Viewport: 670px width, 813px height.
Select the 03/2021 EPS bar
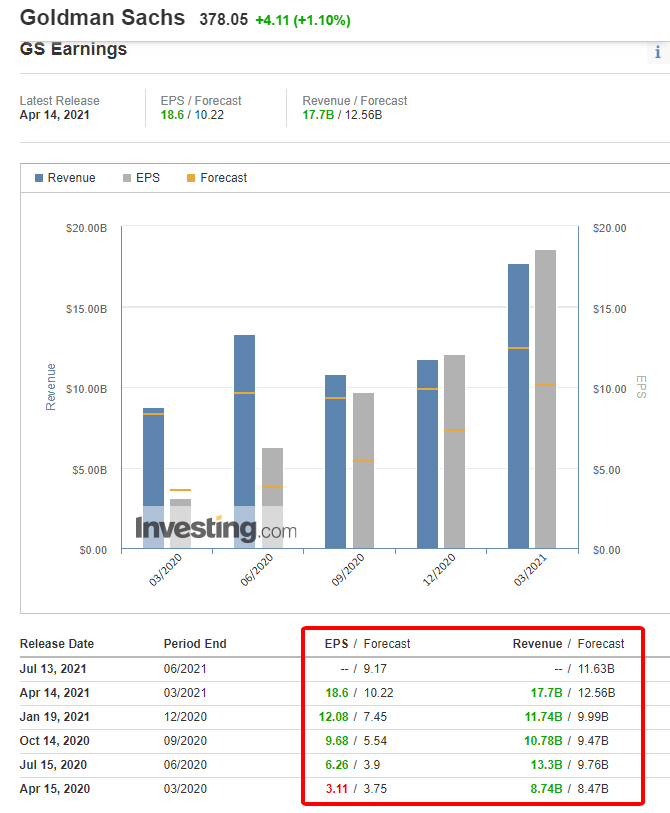click(546, 399)
